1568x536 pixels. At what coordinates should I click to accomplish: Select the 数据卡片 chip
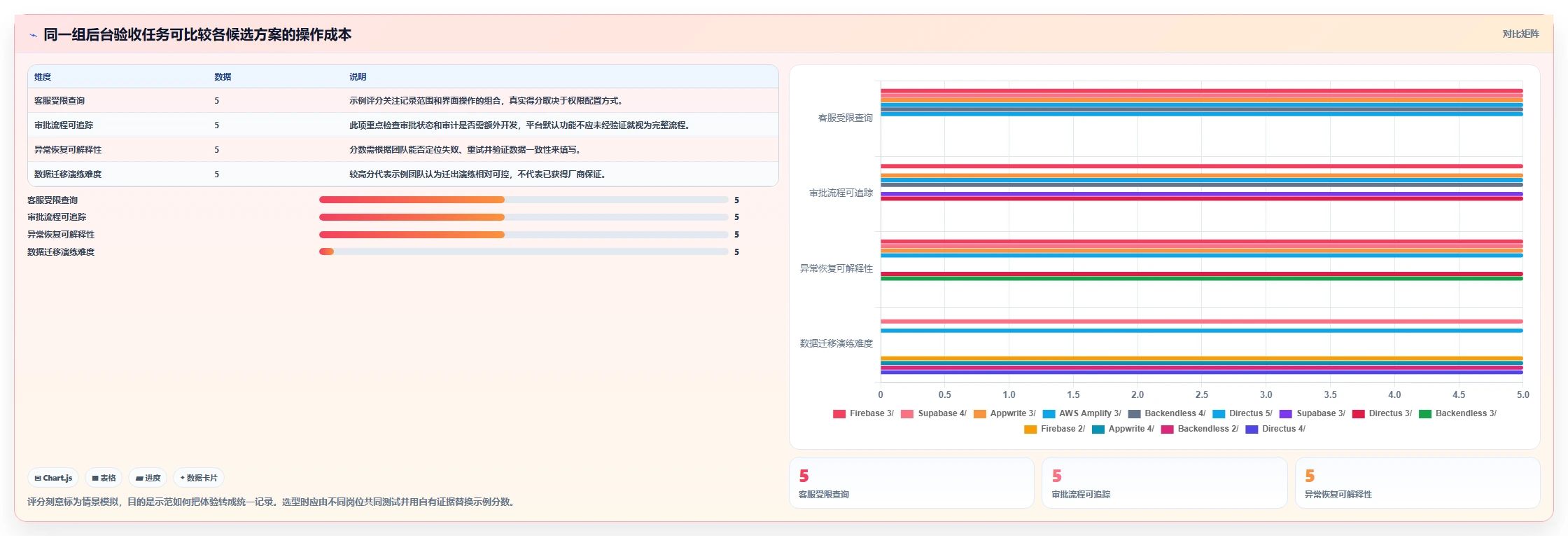pos(199,478)
